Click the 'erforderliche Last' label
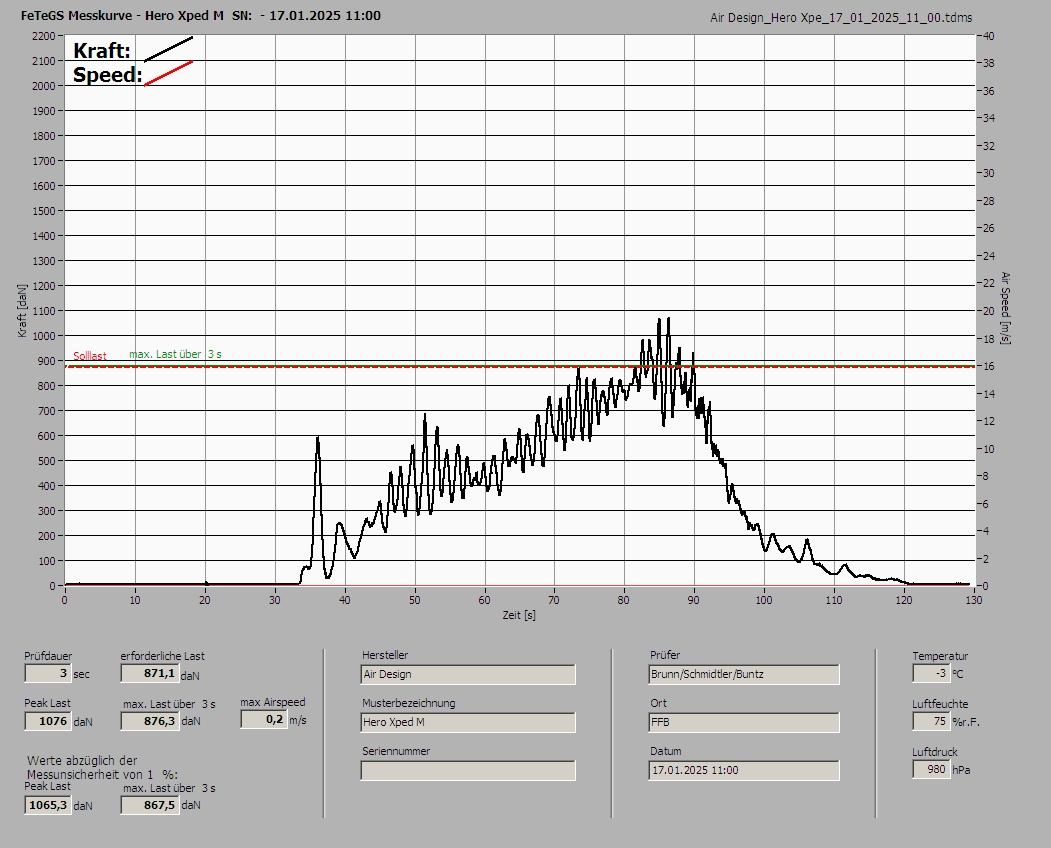The image size is (1051, 848). (x=163, y=656)
